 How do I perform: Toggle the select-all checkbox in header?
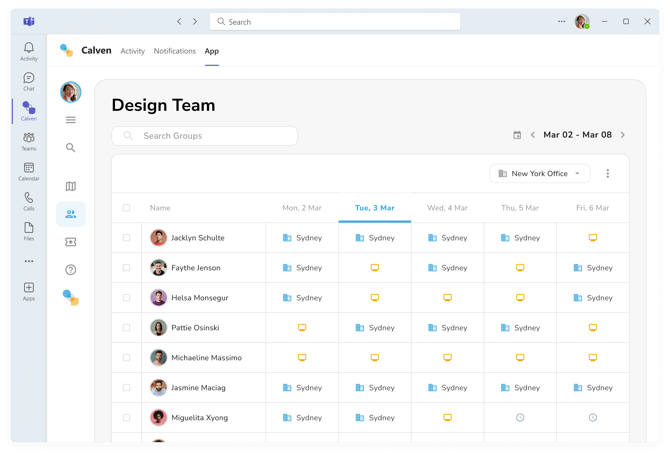[126, 208]
